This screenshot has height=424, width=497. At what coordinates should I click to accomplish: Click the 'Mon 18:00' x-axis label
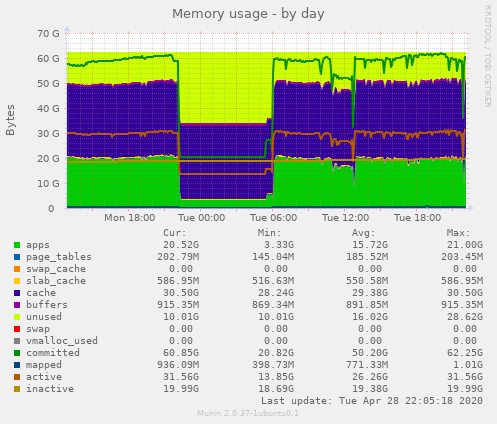(x=130, y=218)
